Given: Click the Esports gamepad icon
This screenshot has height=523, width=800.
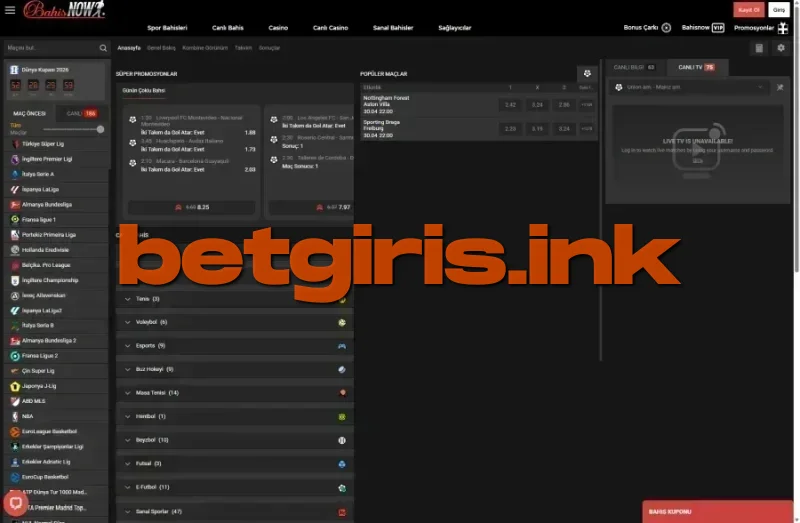Looking at the screenshot, I should (x=342, y=346).
